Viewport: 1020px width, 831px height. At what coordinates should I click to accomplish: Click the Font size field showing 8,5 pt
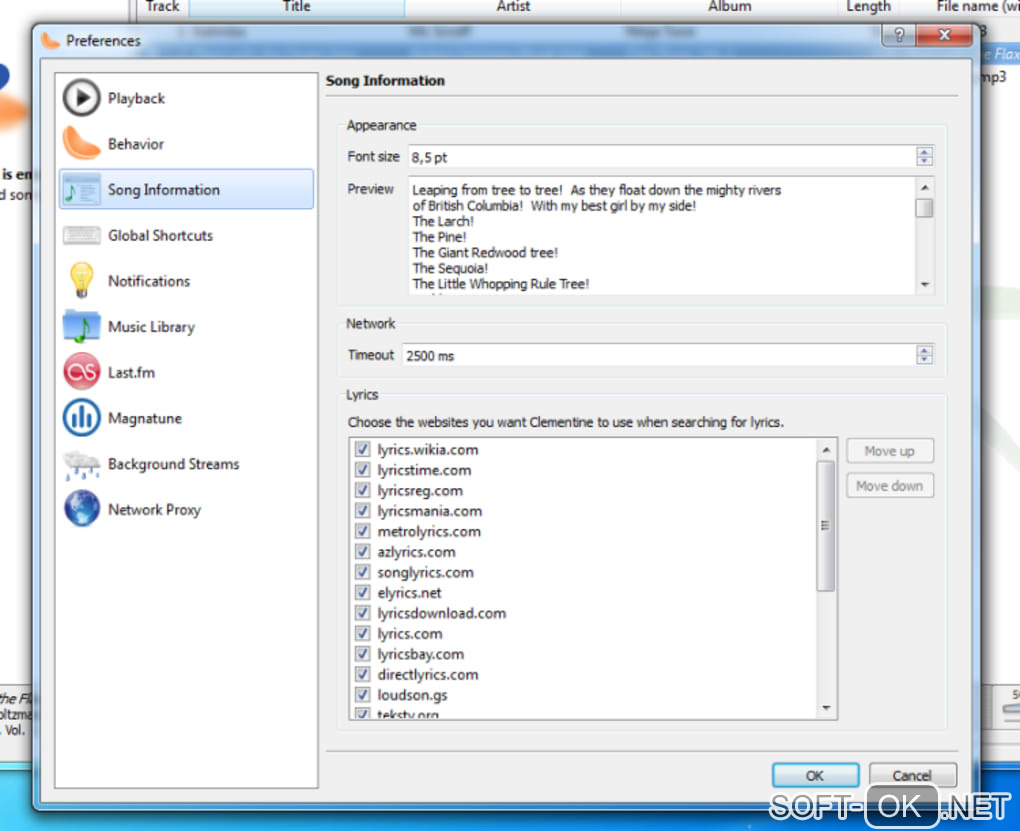tap(662, 157)
